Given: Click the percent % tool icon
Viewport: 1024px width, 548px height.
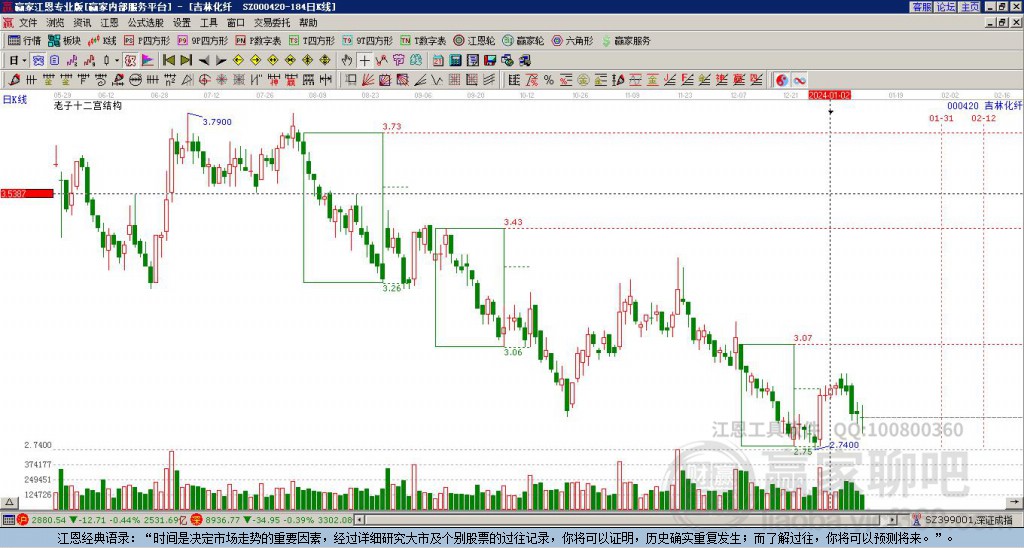Looking at the screenshot, I should pyautogui.click(x=549, y=80).
